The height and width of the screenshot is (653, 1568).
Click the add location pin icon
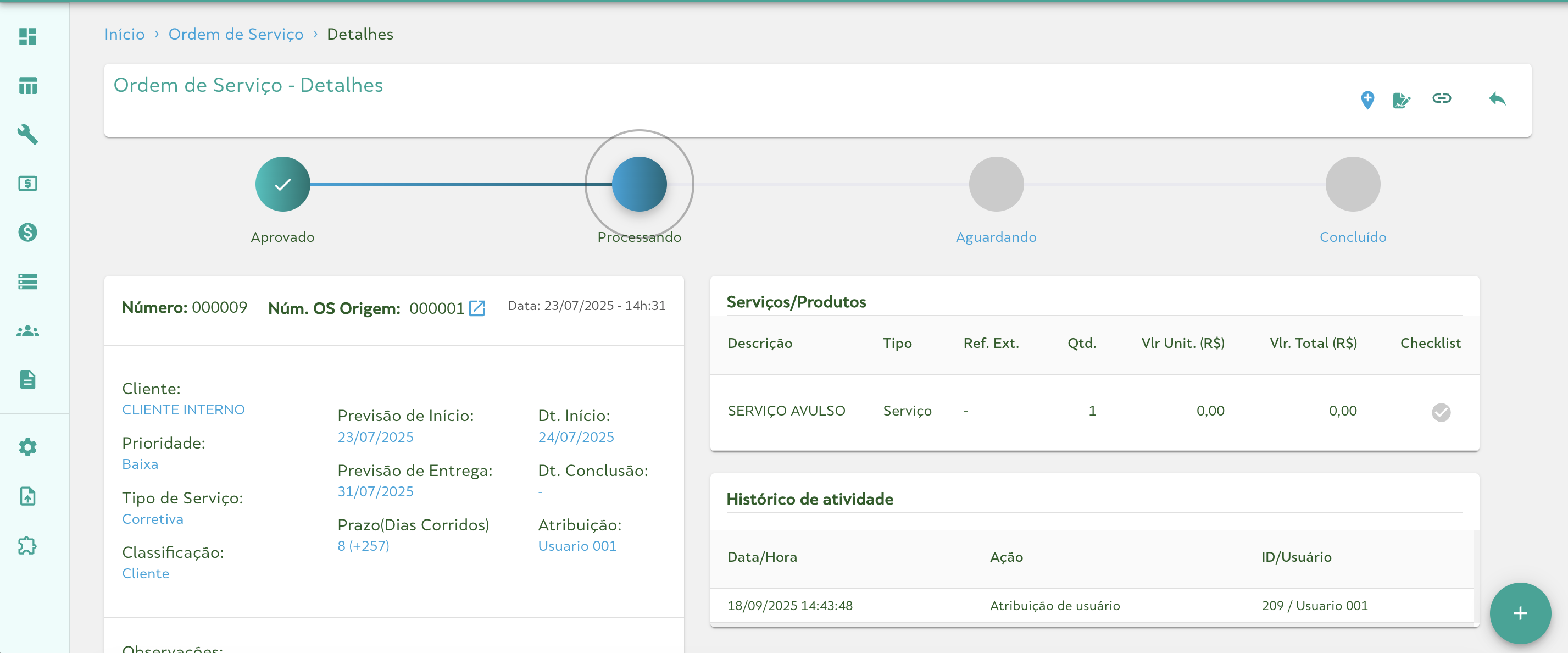click(1367, 99)
